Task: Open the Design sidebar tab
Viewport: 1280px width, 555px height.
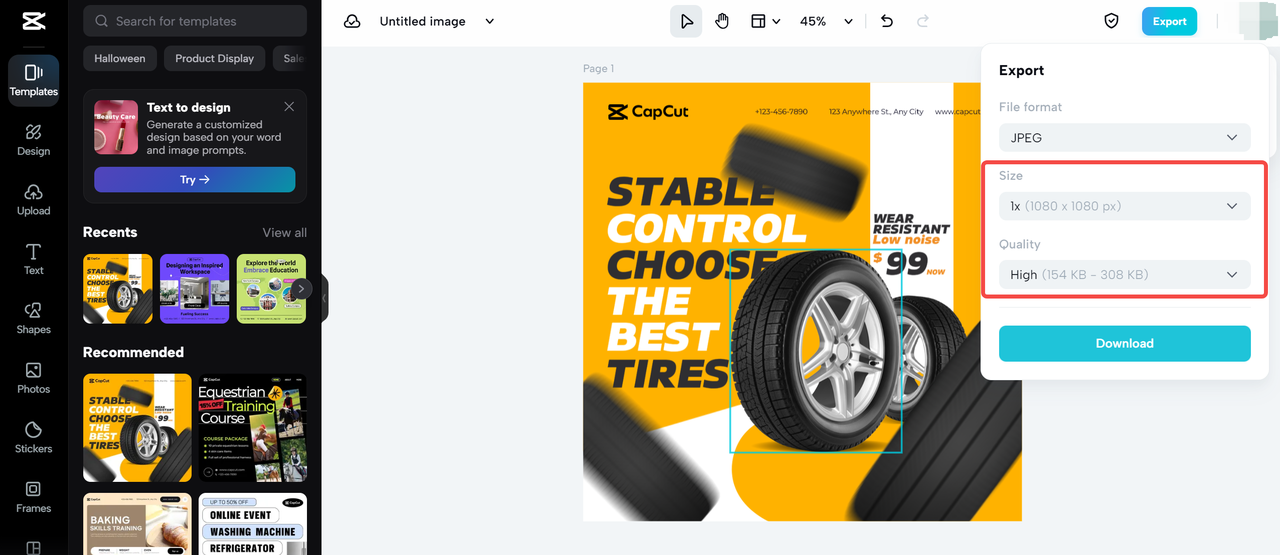Action: [33, 140]
